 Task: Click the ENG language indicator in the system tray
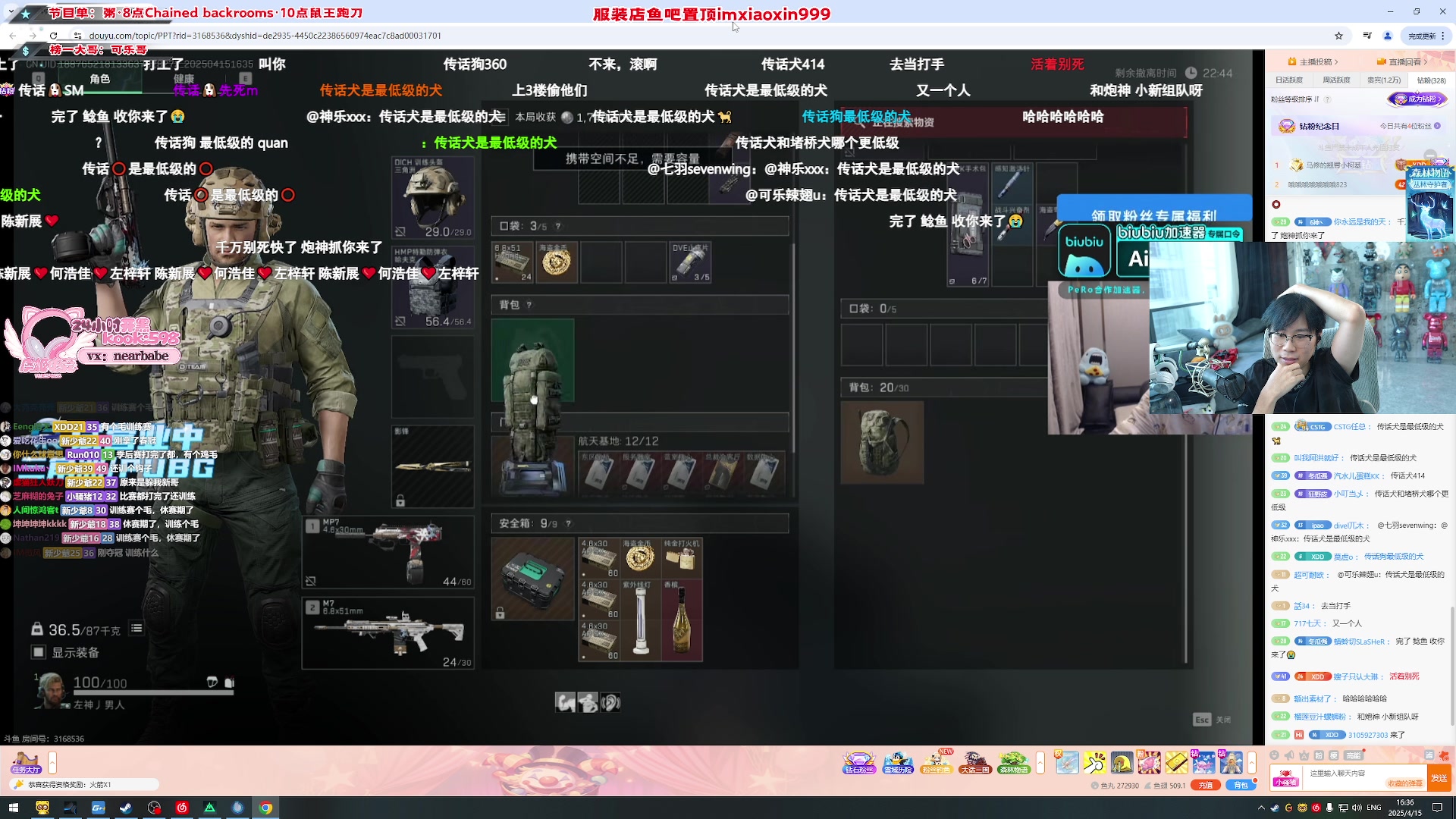pyautogui.click(x=1373, y=808)
